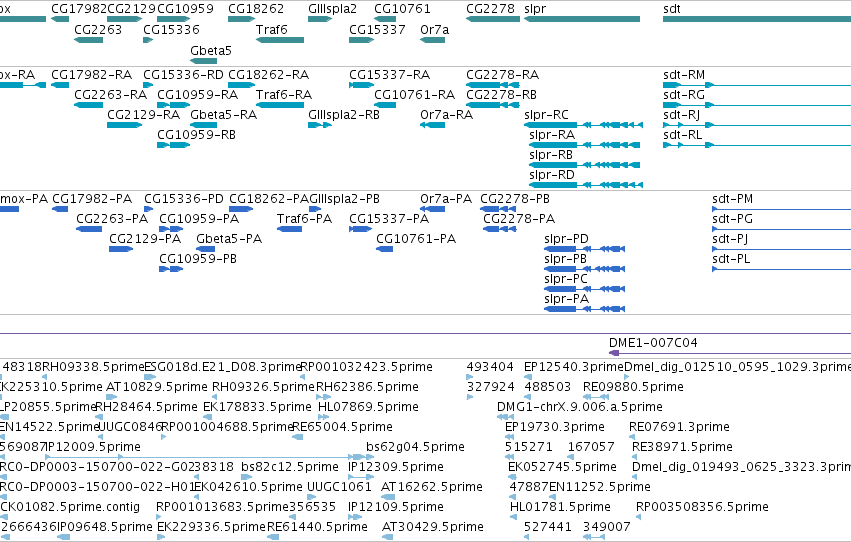Image resolution: width=851 pixels, height=542 pixels.
Task: Select the CG2263 gene label
Action: (98, 29)
